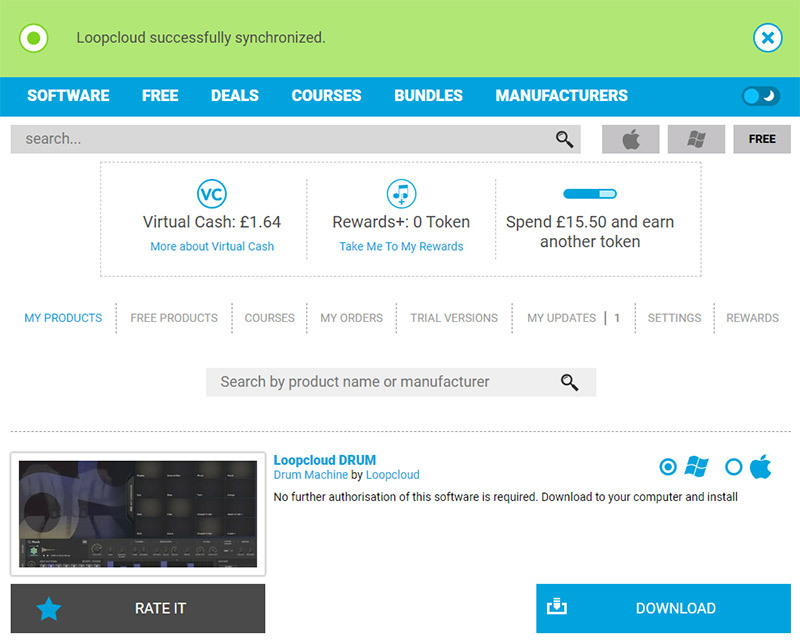Click the Virtual Cash: £1.64 text
The height and width of the screenshot is (643, 800).
(x=212, y=222)
